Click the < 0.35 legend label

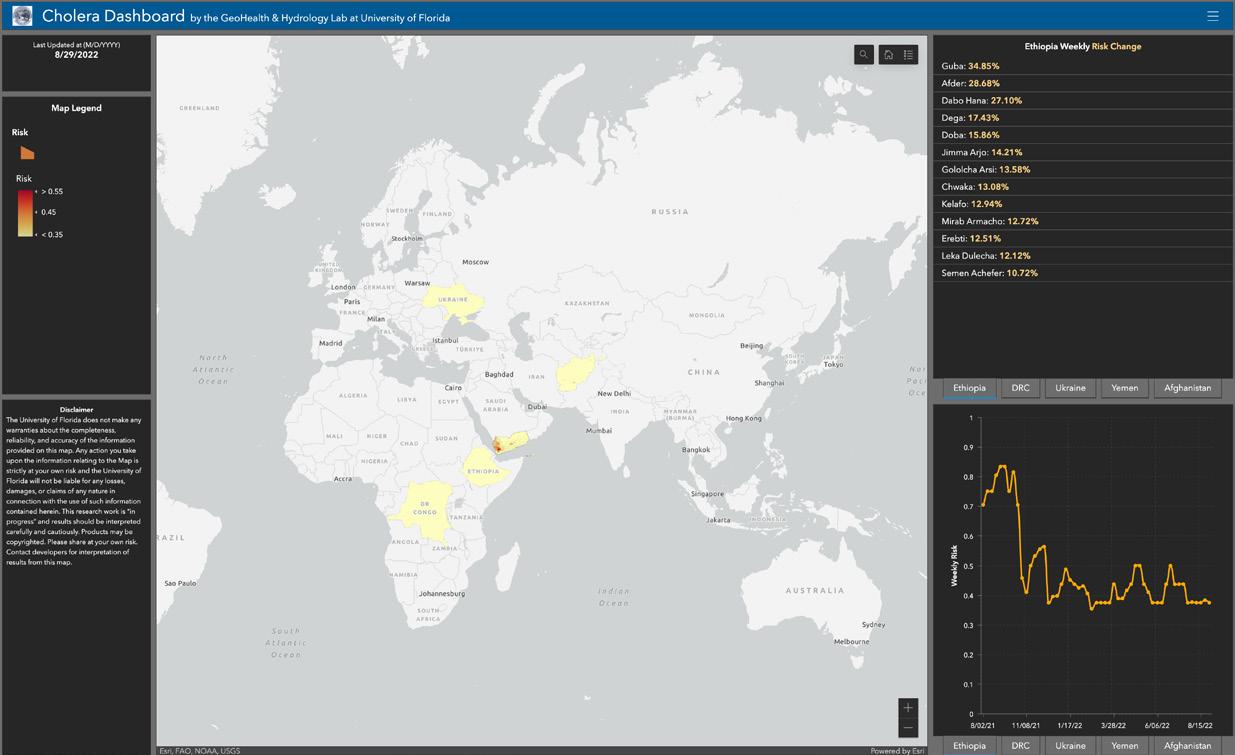[52, 234]
